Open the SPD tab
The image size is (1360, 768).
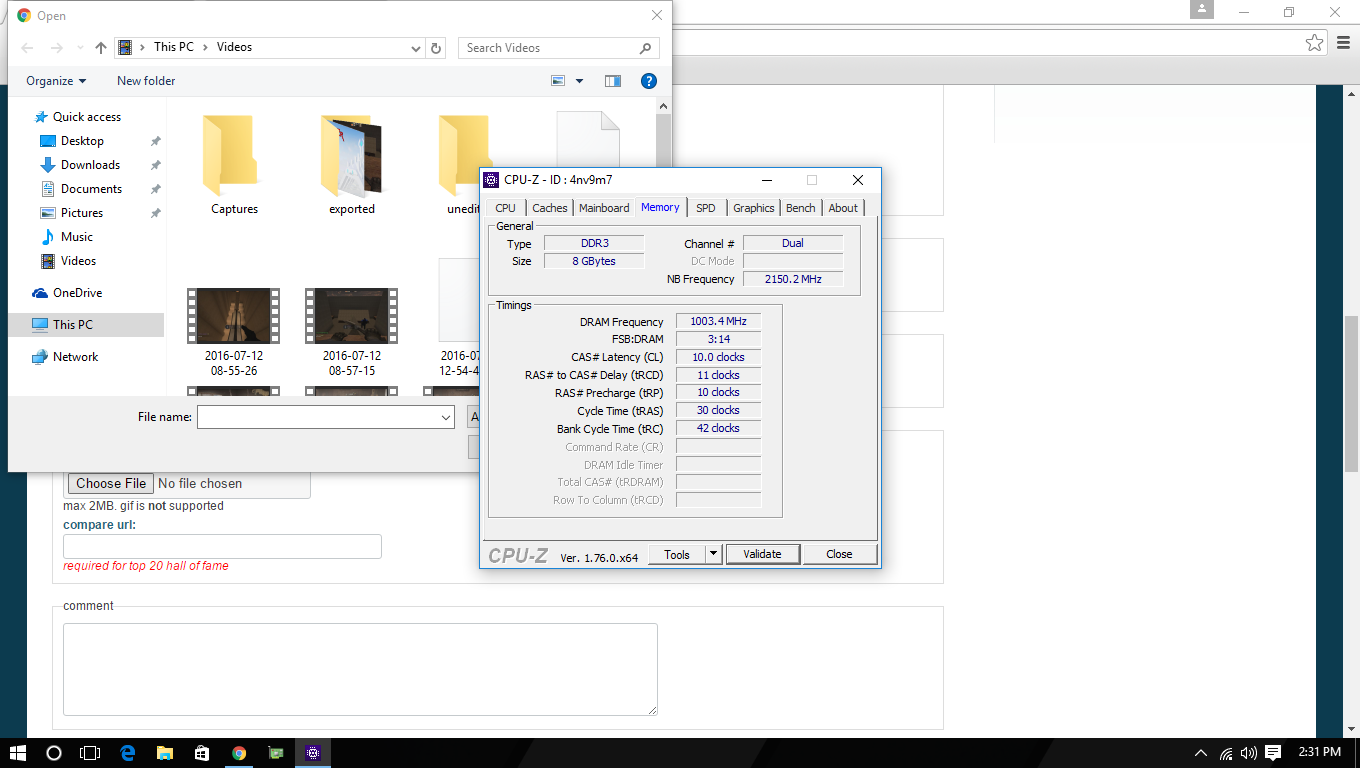click(706, 208)
